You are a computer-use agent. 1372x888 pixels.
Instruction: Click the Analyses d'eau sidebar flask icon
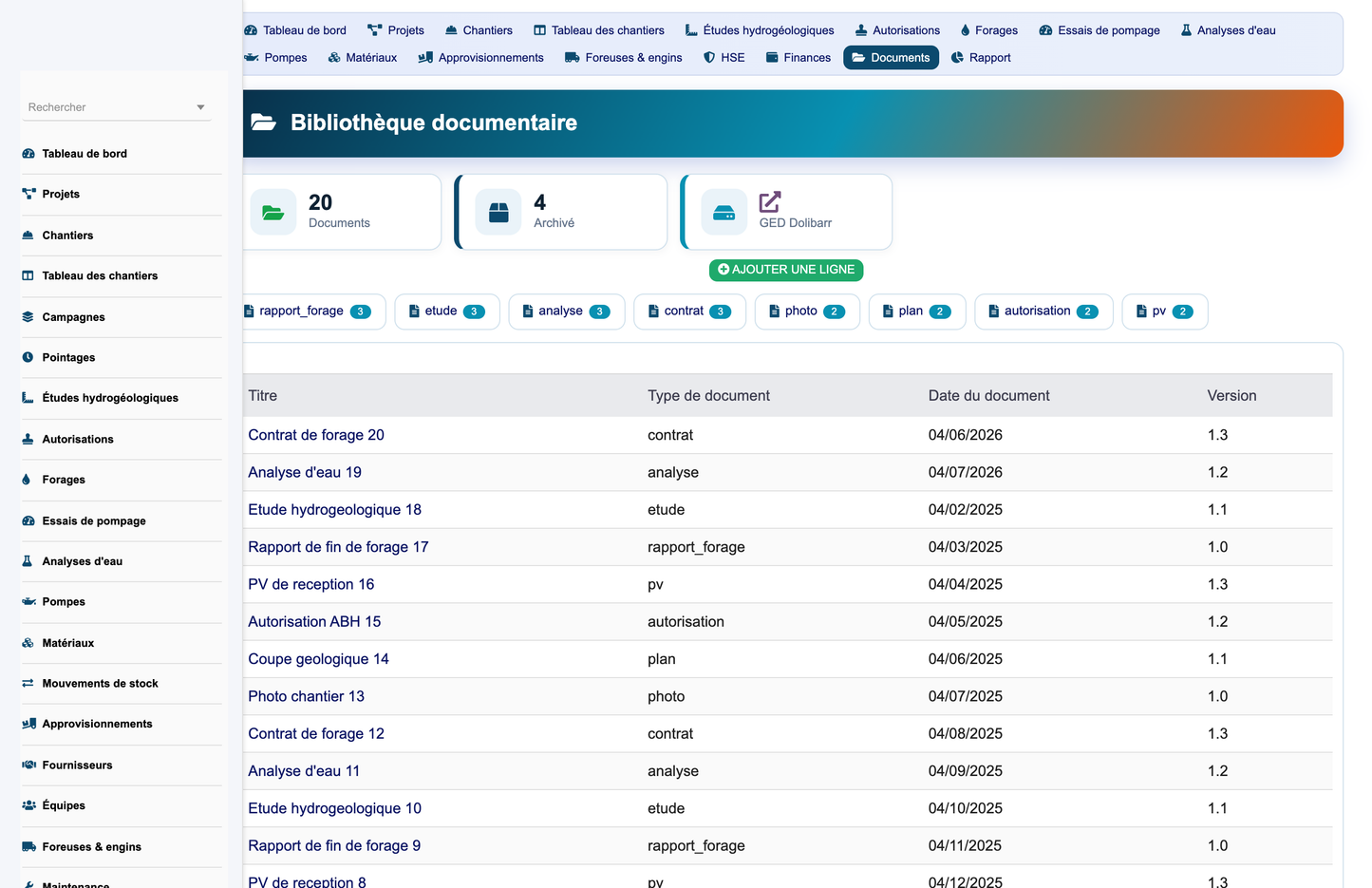click(x=28, y=561)
